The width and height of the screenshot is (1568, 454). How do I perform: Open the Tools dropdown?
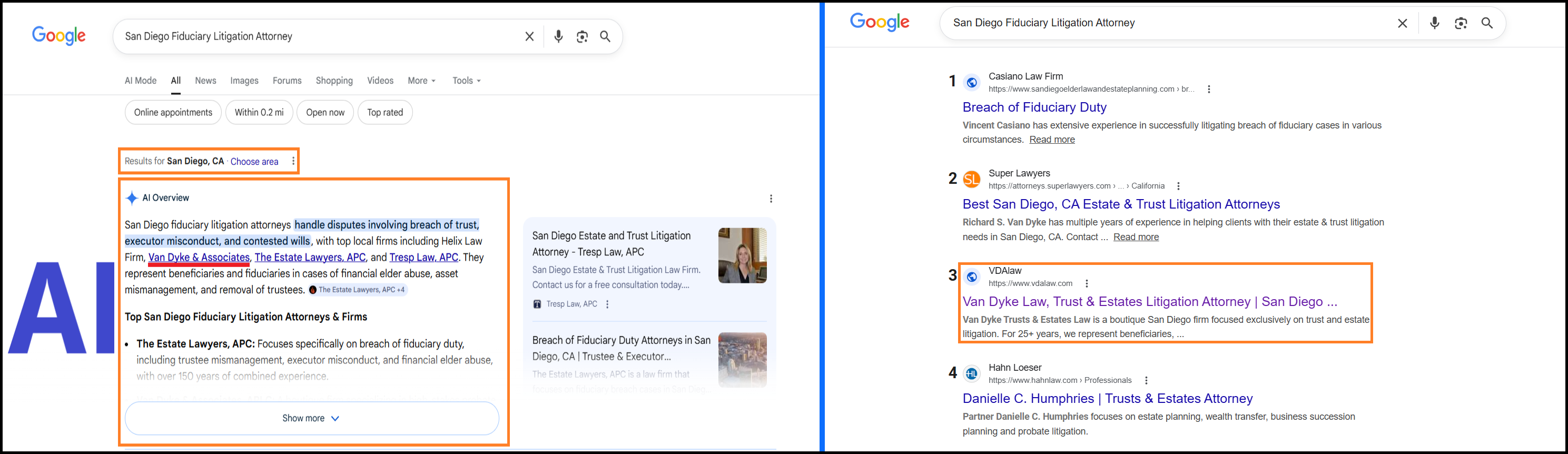tap(467, 81)
